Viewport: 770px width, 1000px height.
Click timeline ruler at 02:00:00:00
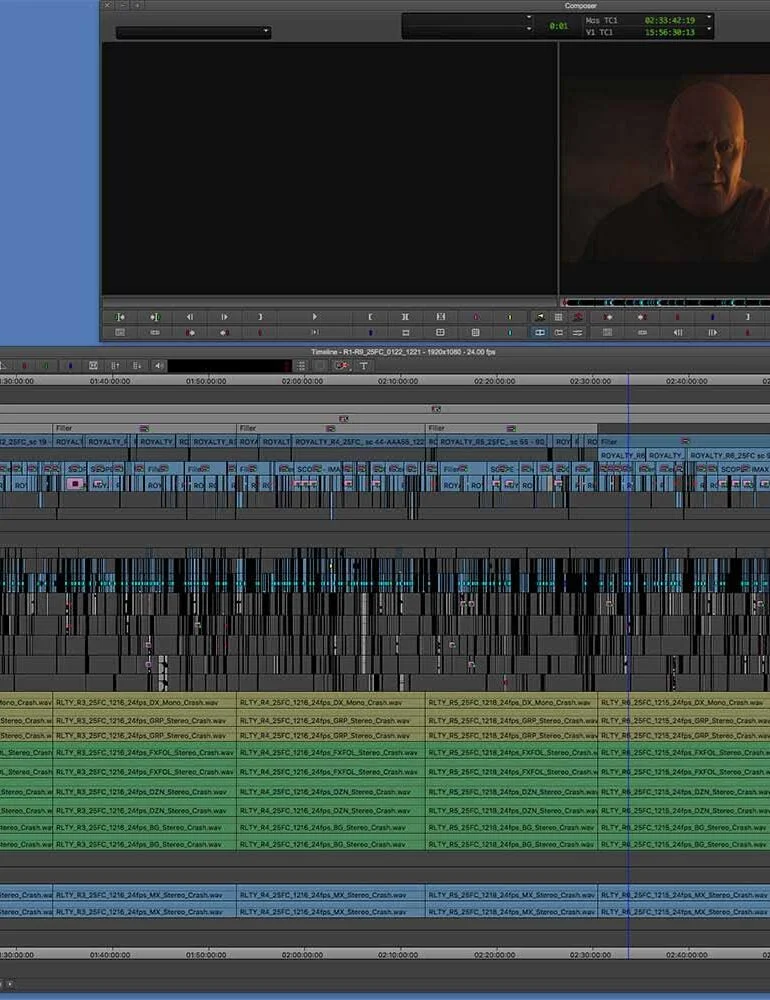(302, 381)
